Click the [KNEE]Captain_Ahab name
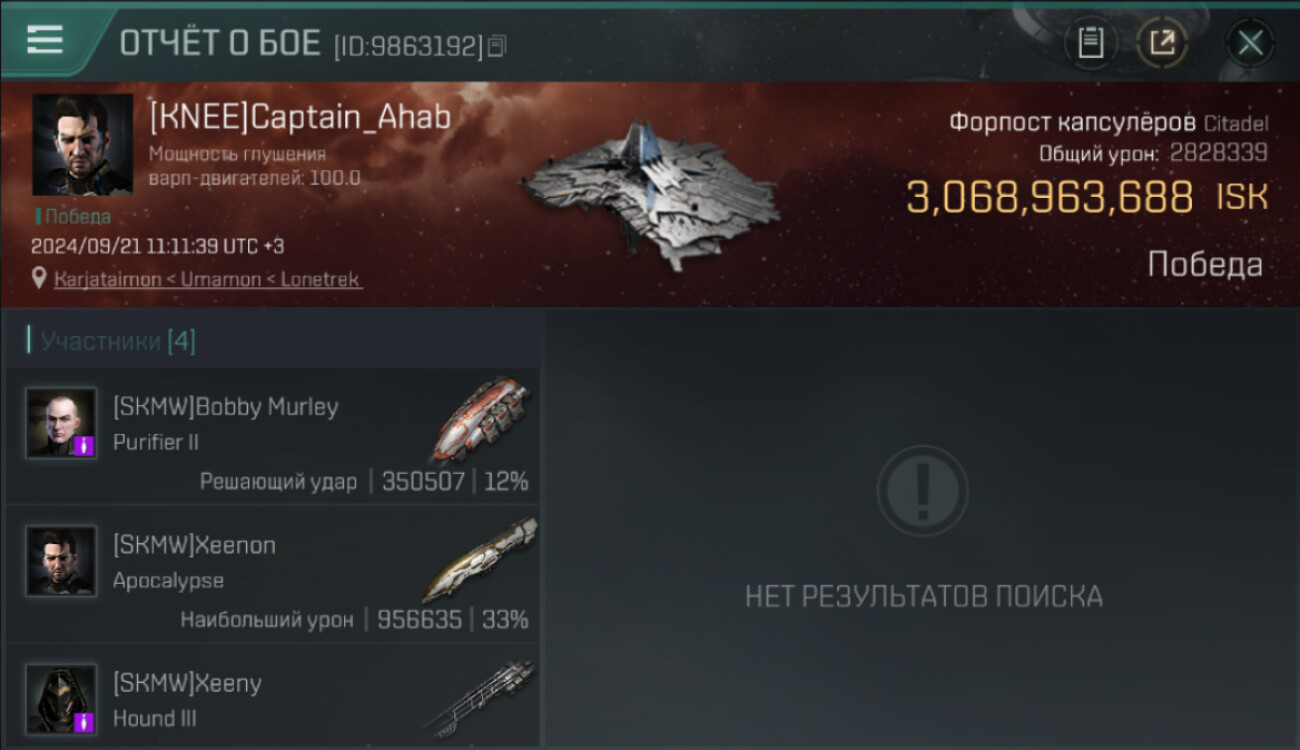The height and width of the screenshot is (750, 1300). tap(300, 117)
